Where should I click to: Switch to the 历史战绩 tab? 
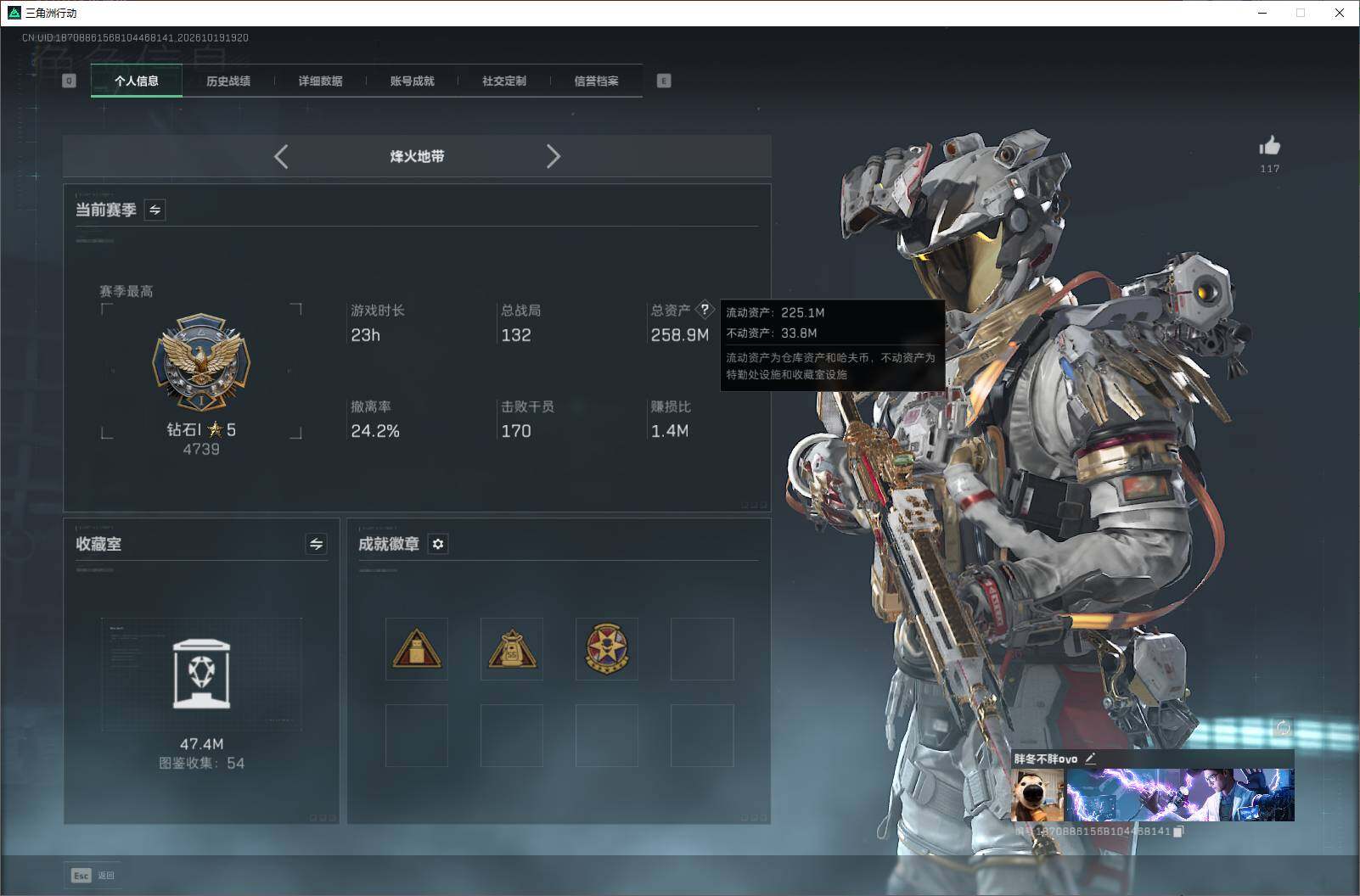click(228, 81)
